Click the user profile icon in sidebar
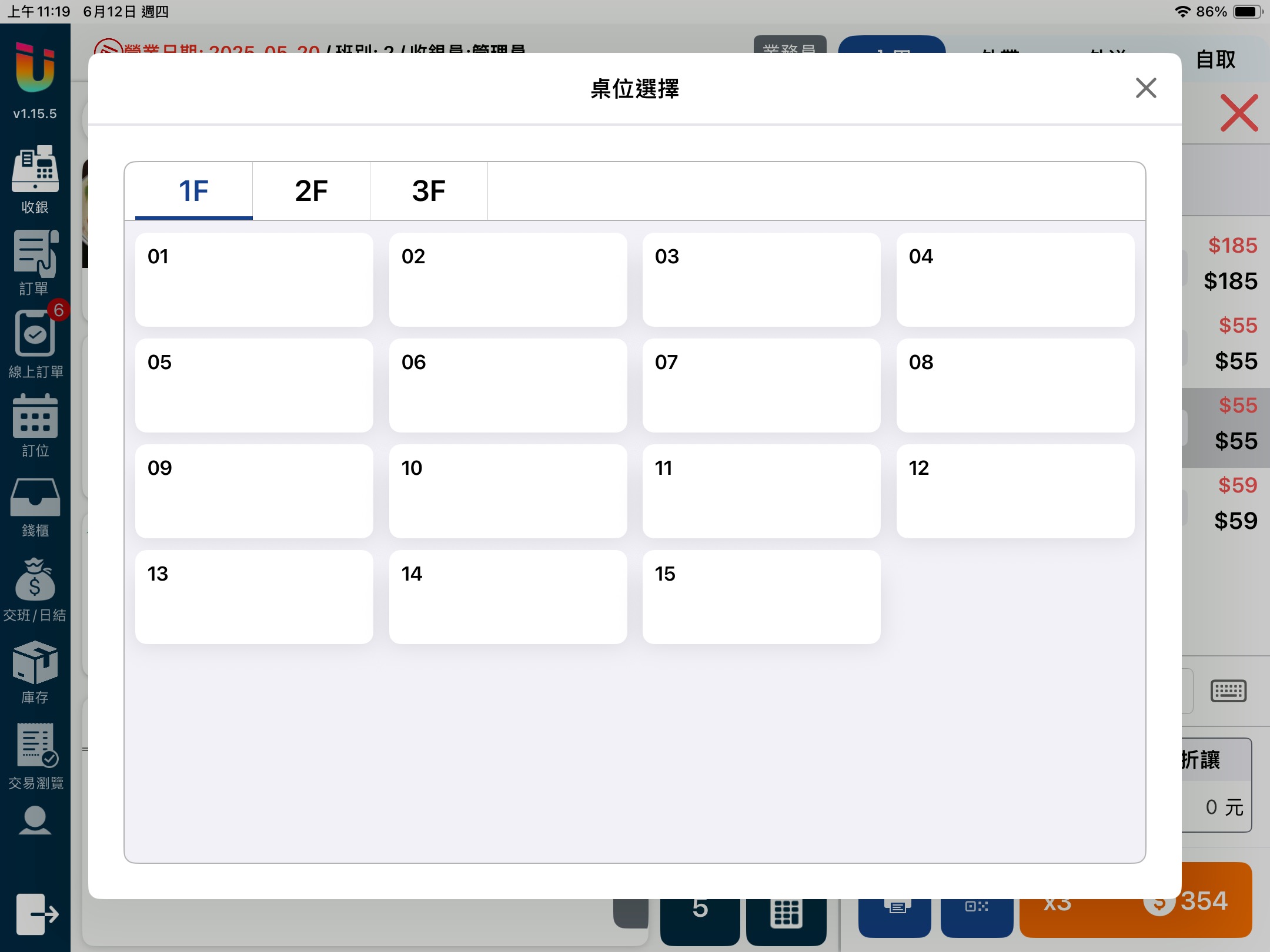The image size is (1270, 952). click(35, 820)
